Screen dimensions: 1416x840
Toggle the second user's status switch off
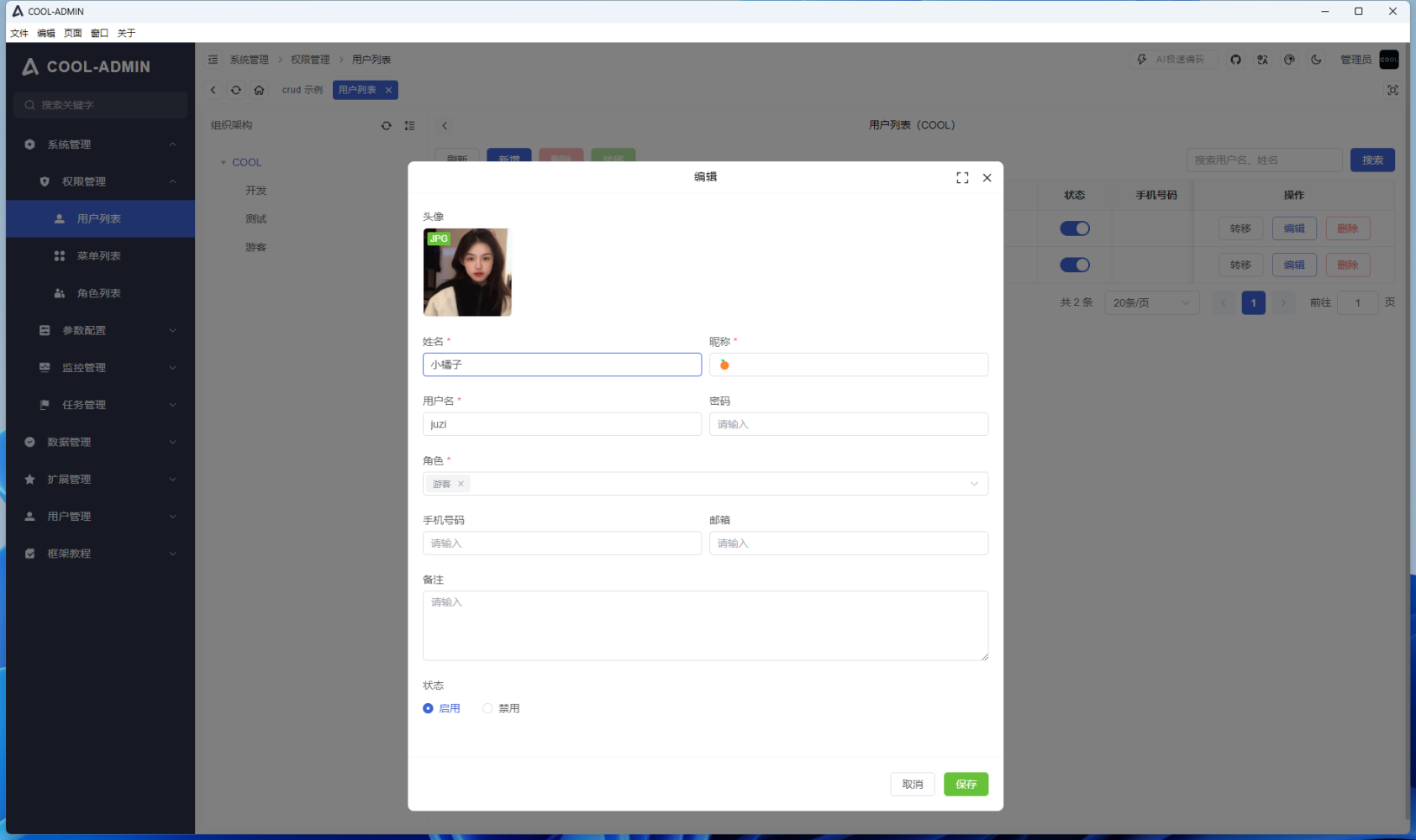pos(1075,265)
